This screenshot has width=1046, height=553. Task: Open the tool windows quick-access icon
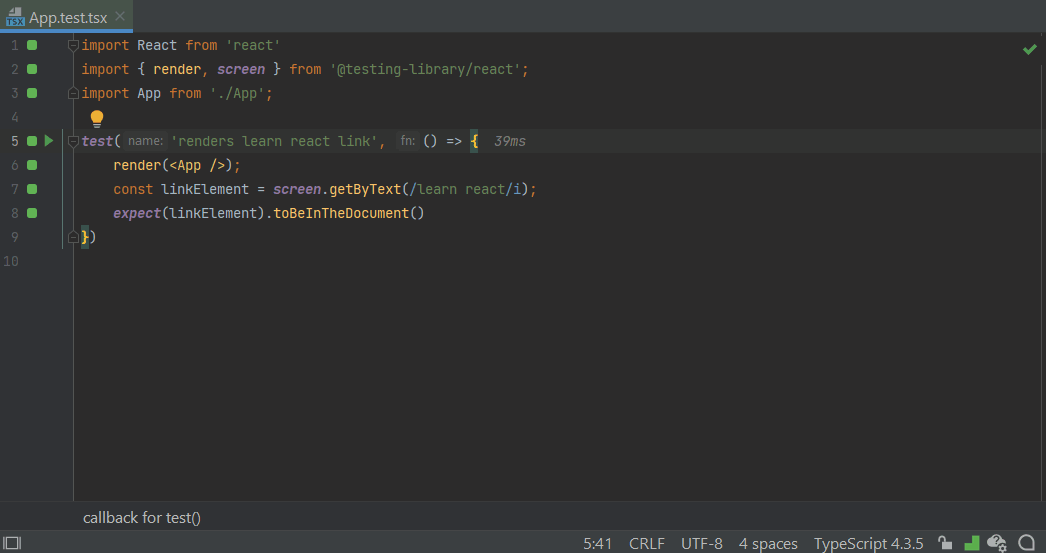coord(13,543)
